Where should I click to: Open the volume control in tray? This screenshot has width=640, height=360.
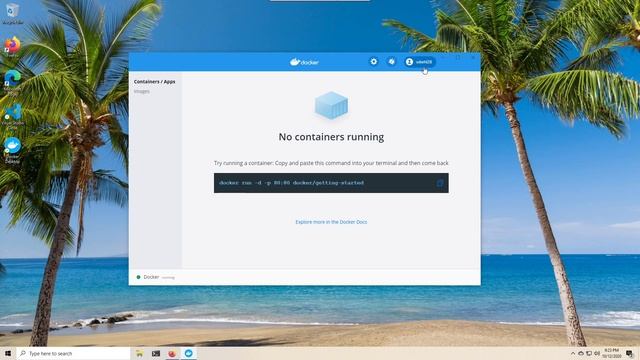597,353
